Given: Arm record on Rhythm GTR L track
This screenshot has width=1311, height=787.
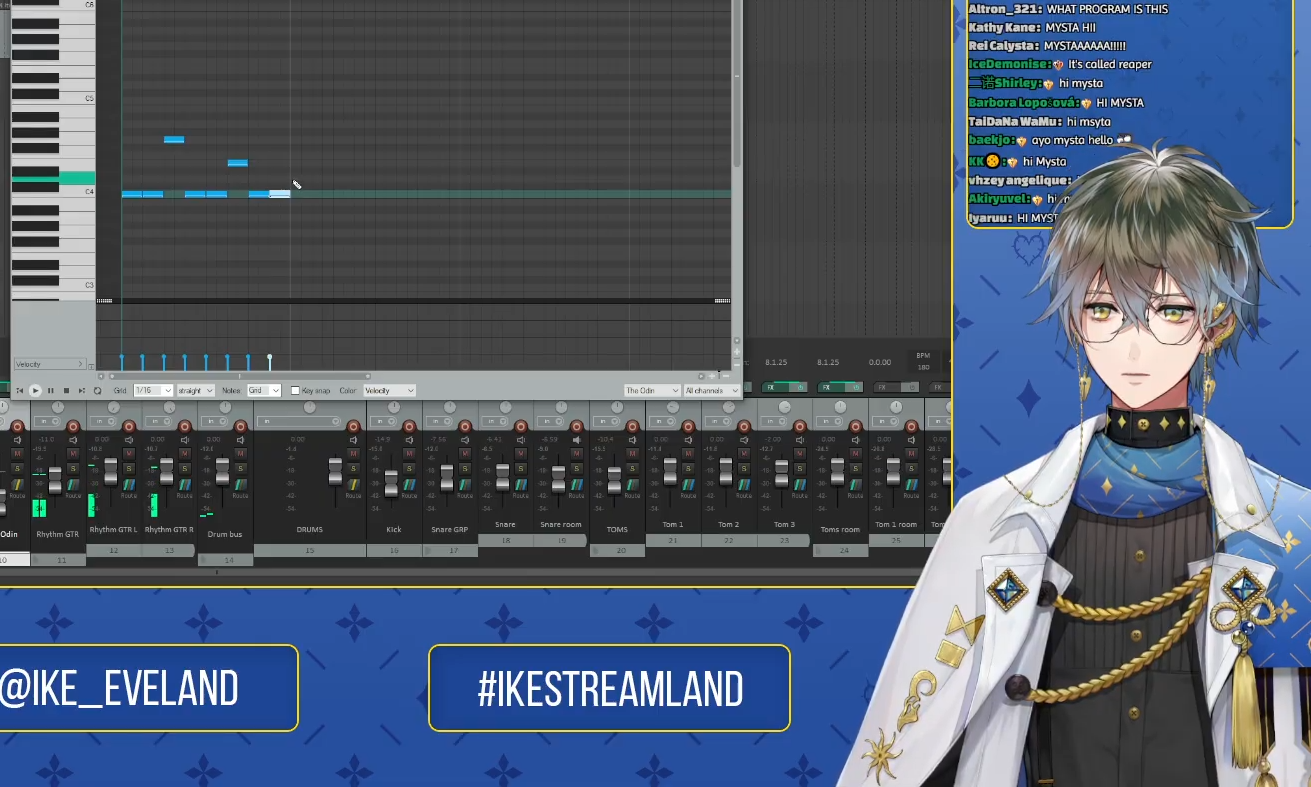Looking at the screenshot, I should [x=129, y=426].
